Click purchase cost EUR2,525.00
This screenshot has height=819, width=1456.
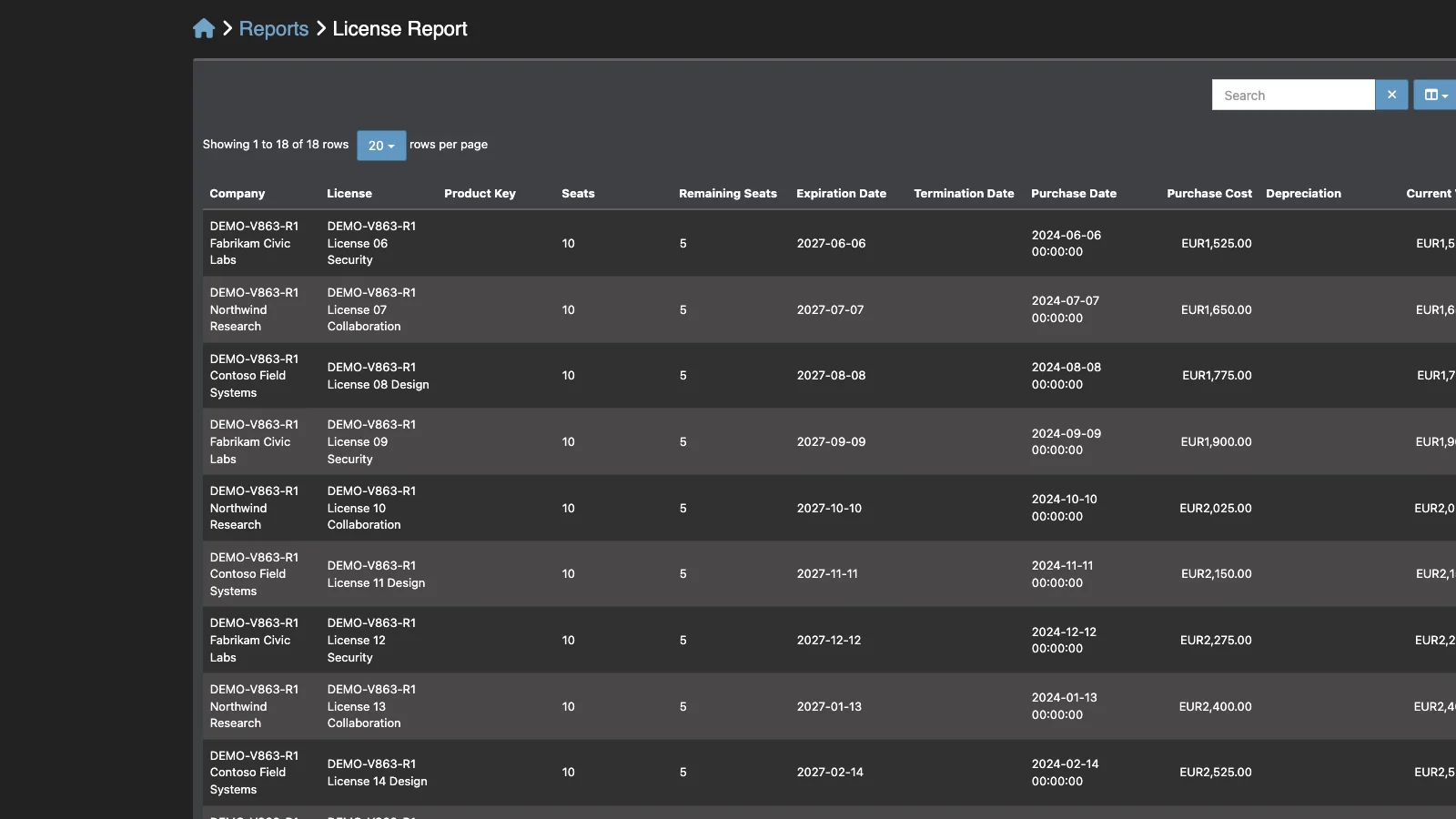[x=1216, y=773]
